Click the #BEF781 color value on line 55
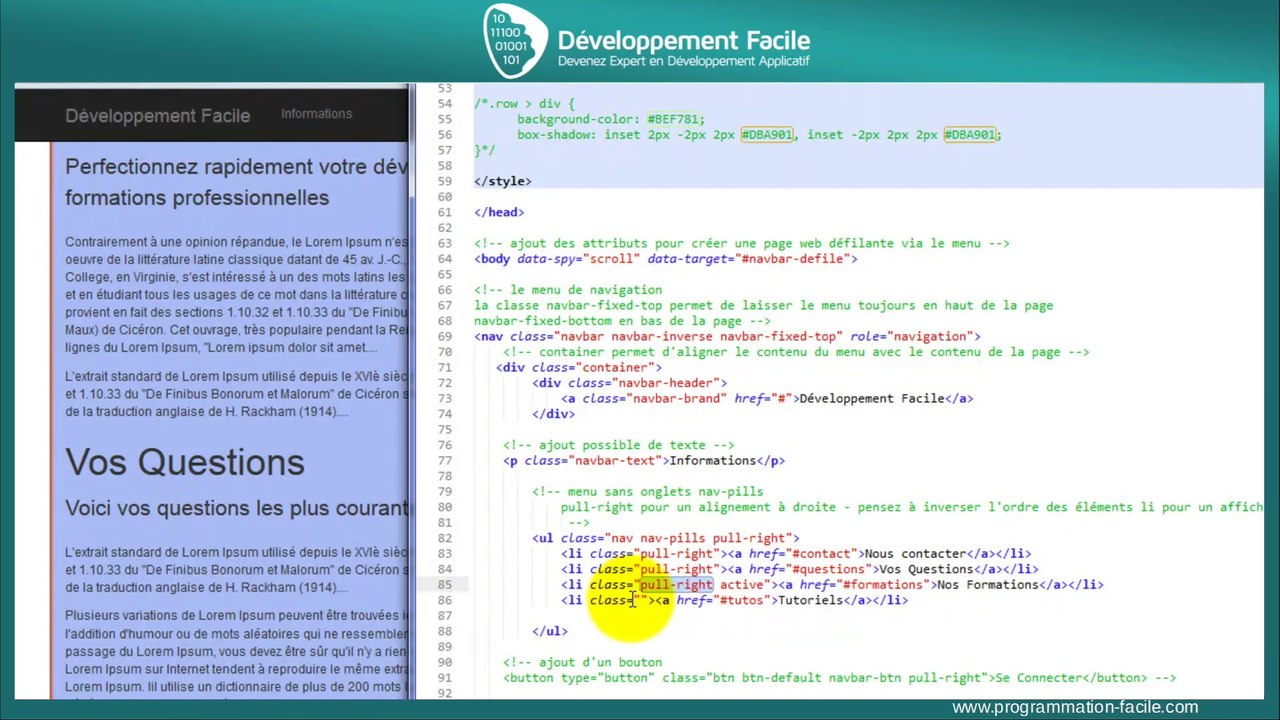The width and height of the screenshot is (1280, 720). click(x=672, y=119)
